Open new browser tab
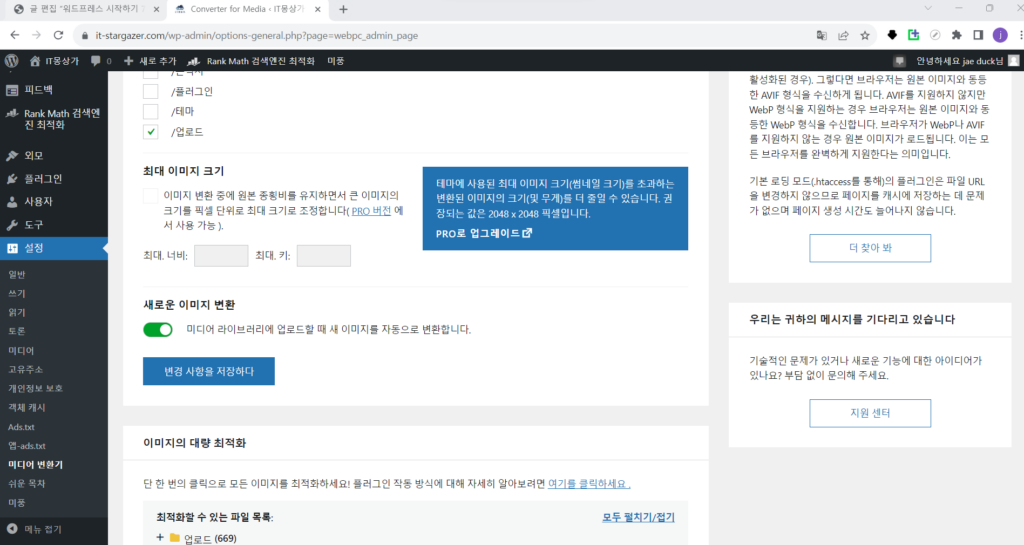This screenshot has width=1024, height=545. [x=344, y=9]
